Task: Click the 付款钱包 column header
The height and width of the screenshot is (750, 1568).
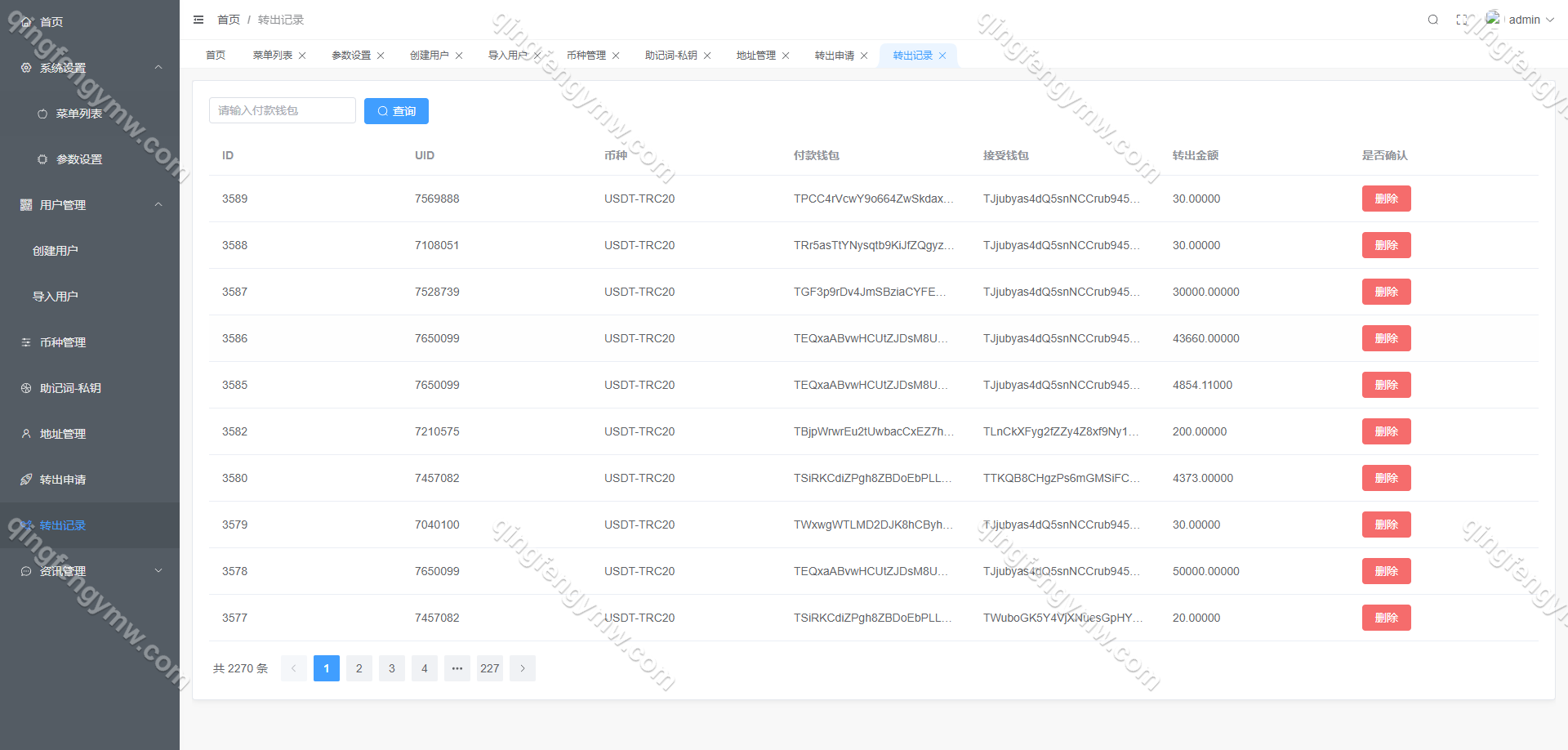Action: 817,155
